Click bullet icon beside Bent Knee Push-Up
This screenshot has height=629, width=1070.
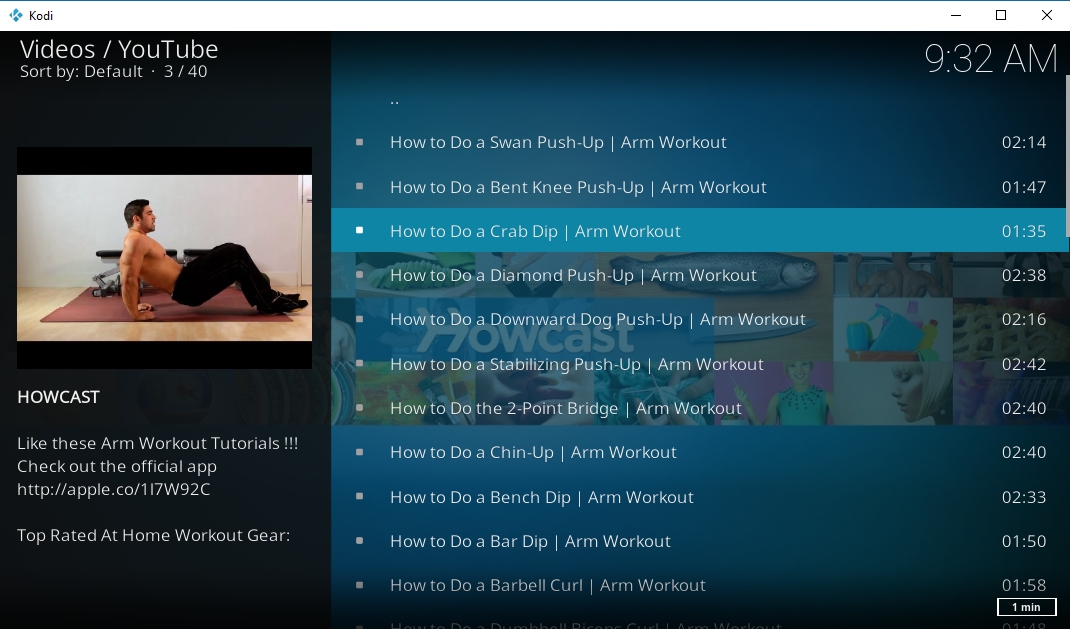[x=360, y=186]
